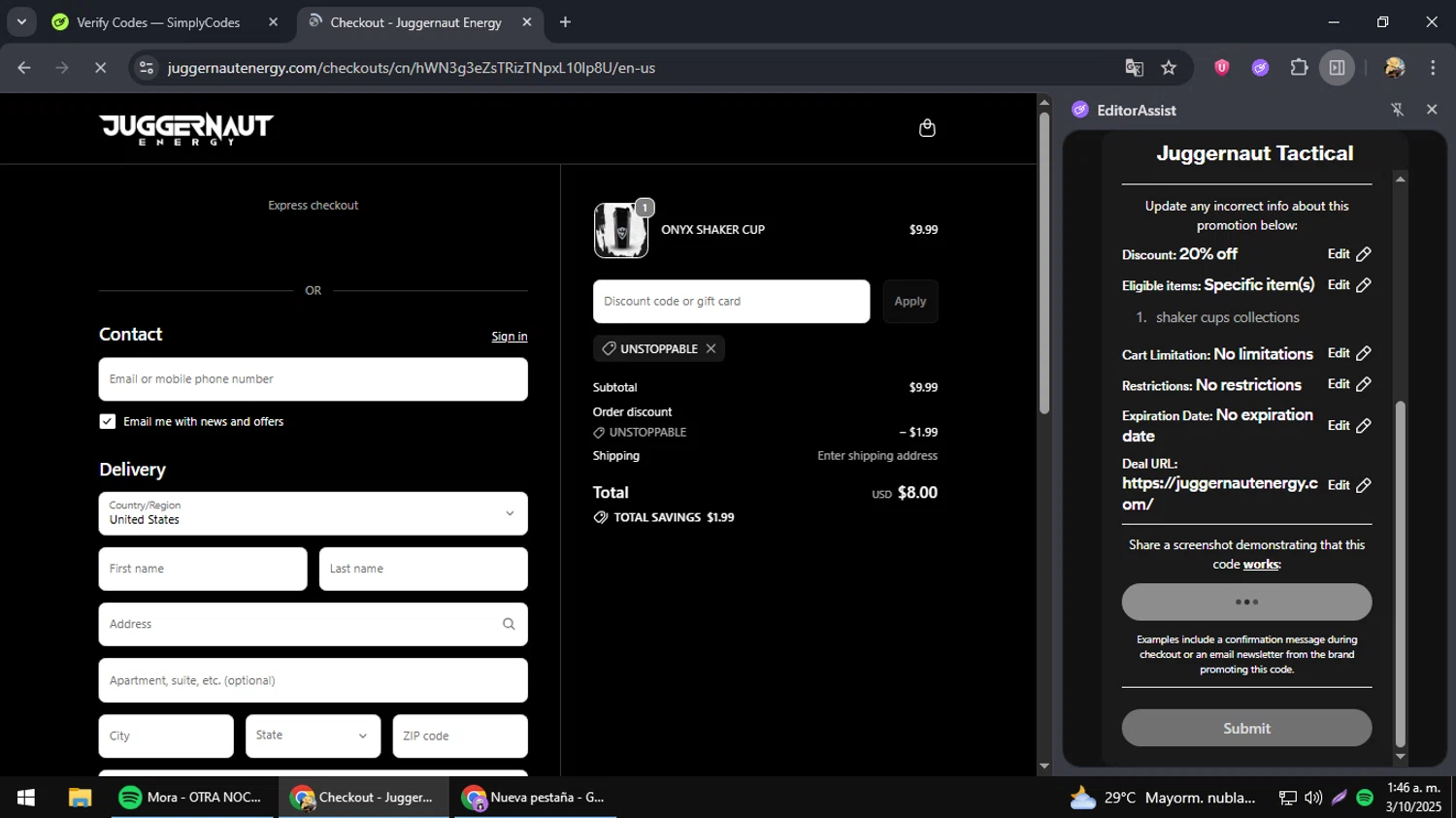Image resolution: width=1456 pixels, height=818 pixels.
Task: Open the tab search dropdown arrow
Action: (x=21, y=21)
